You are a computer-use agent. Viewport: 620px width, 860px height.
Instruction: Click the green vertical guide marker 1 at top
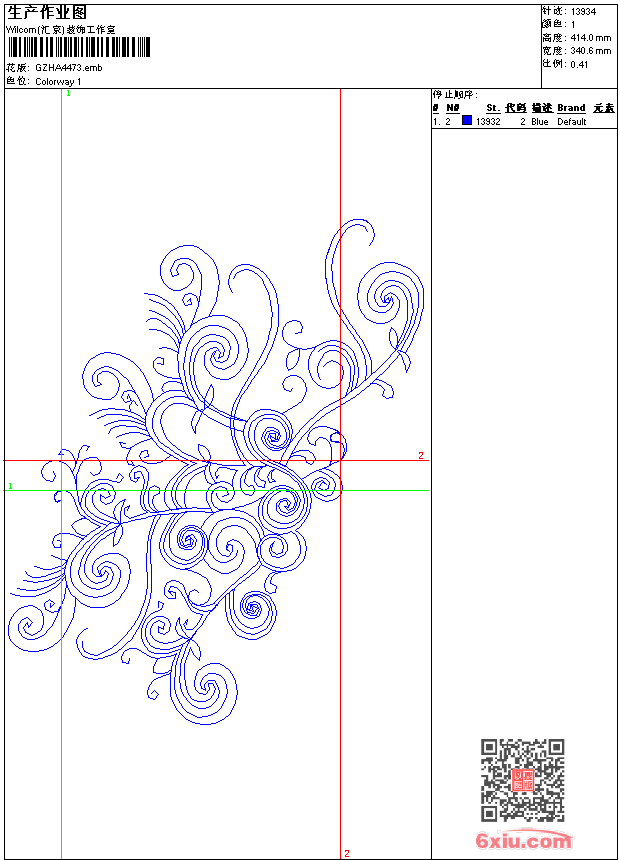(x=69, y=94)
